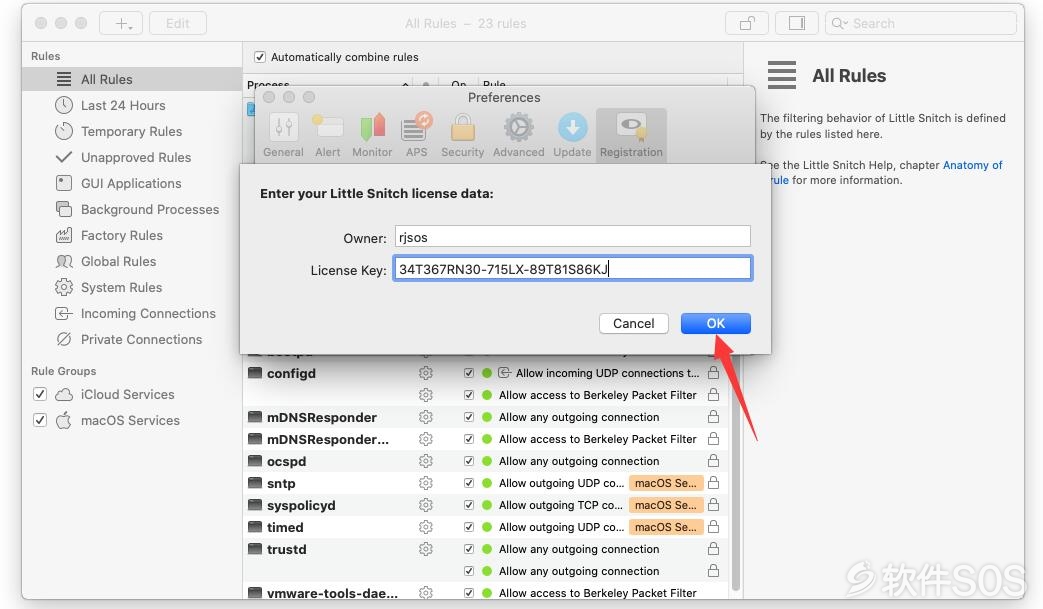
Task: Click the mDNSResponder gear icon
Action: click(x=426, y=417)
